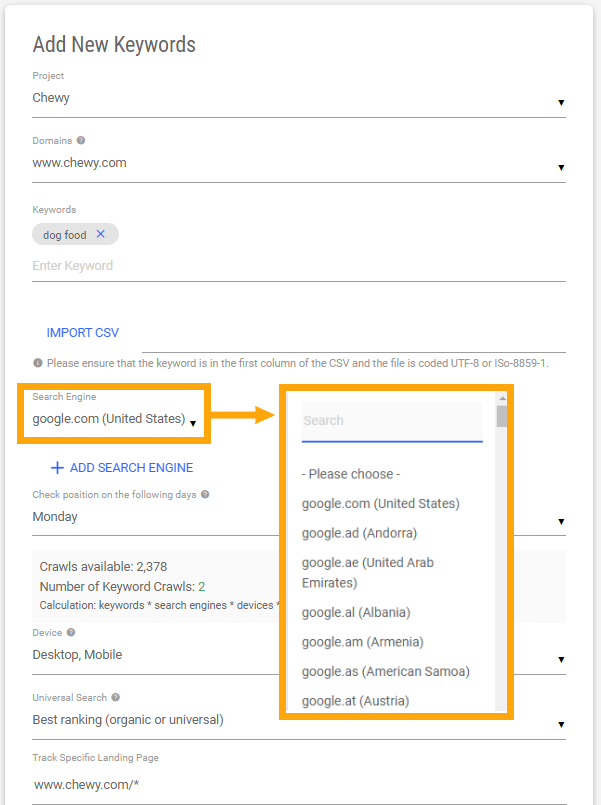Click the info icon beside the CSV note

40,362
